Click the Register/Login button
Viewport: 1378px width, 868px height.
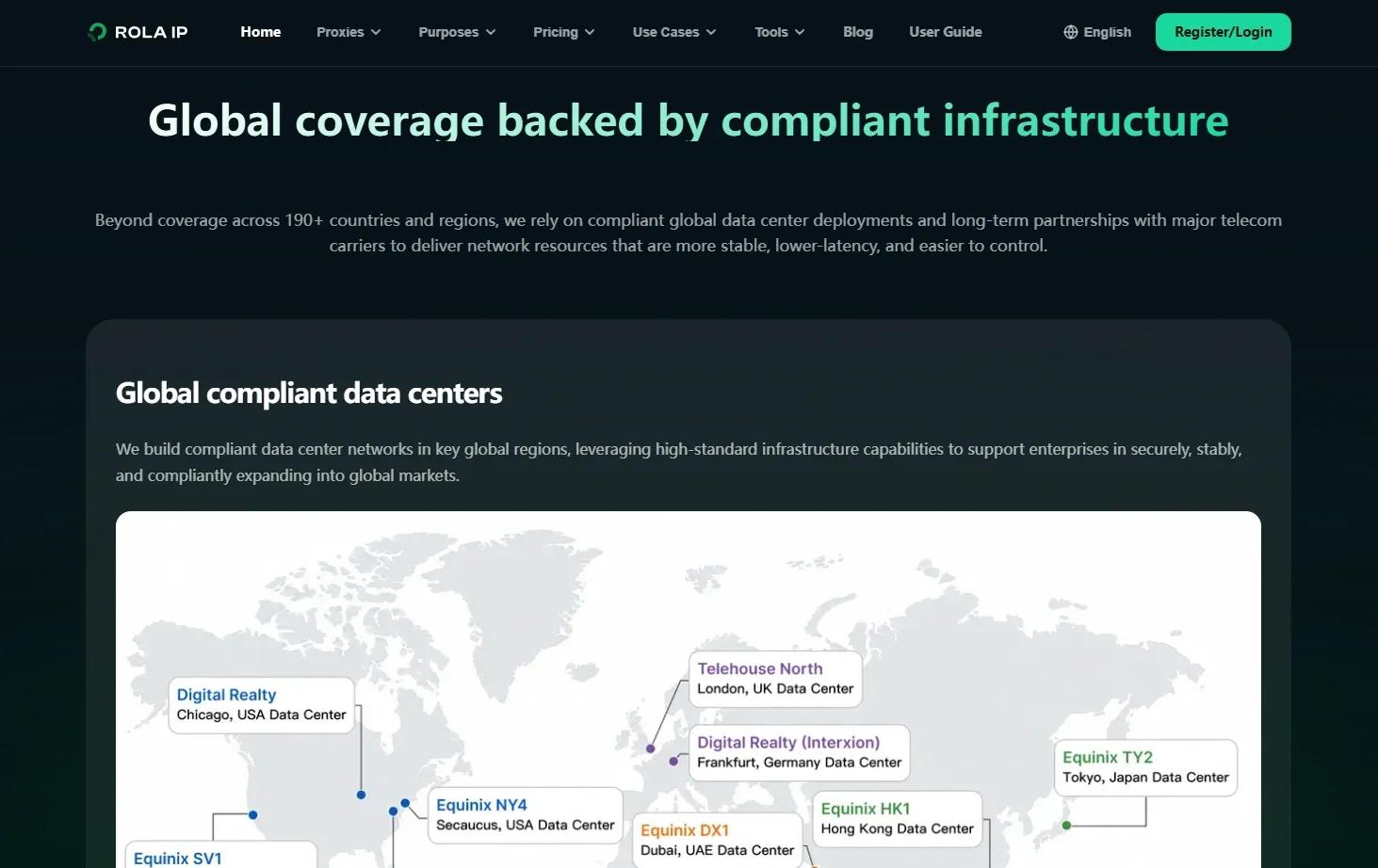[1224, 32]
